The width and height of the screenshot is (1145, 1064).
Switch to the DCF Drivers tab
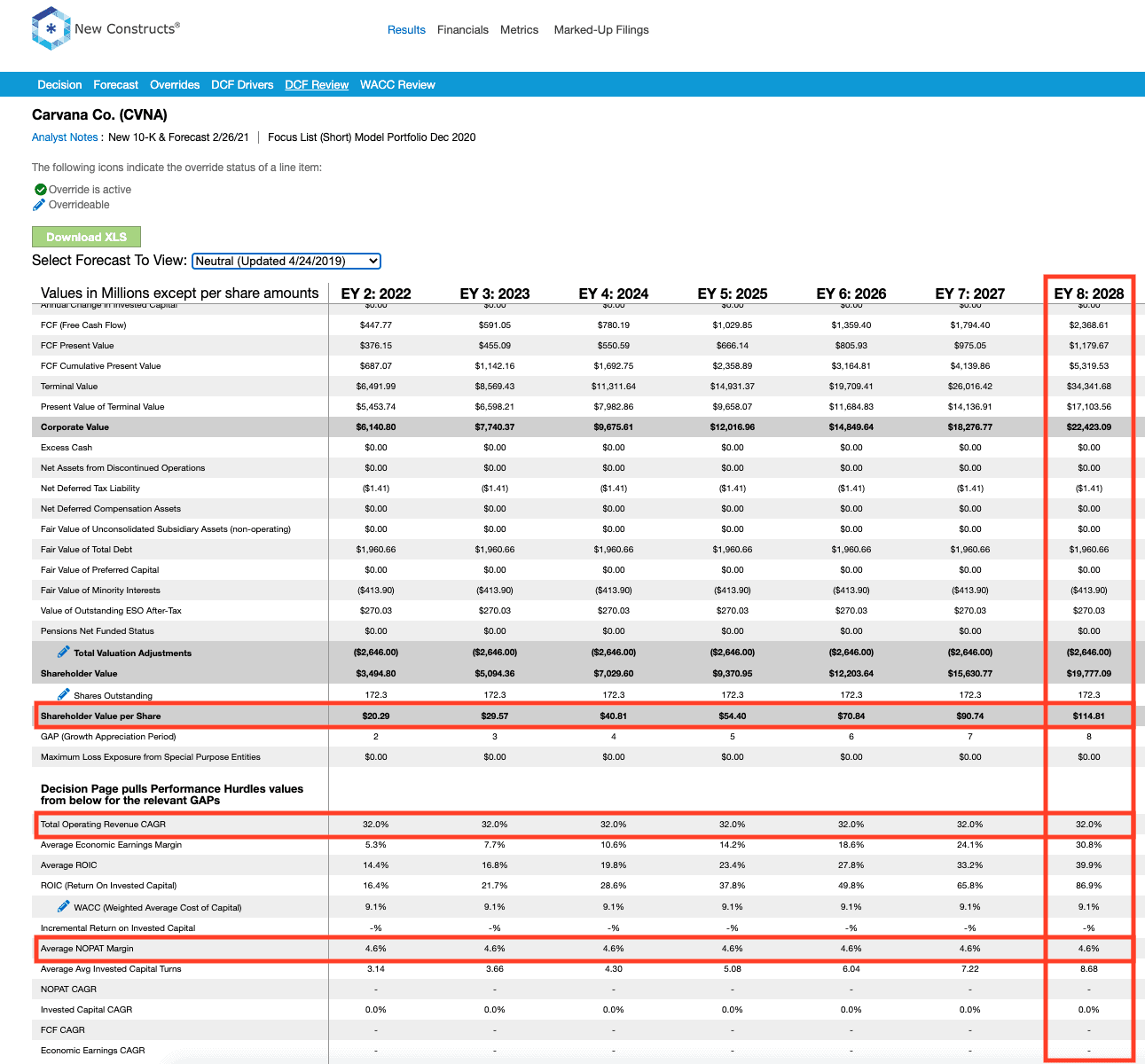[x=242, y=85]
